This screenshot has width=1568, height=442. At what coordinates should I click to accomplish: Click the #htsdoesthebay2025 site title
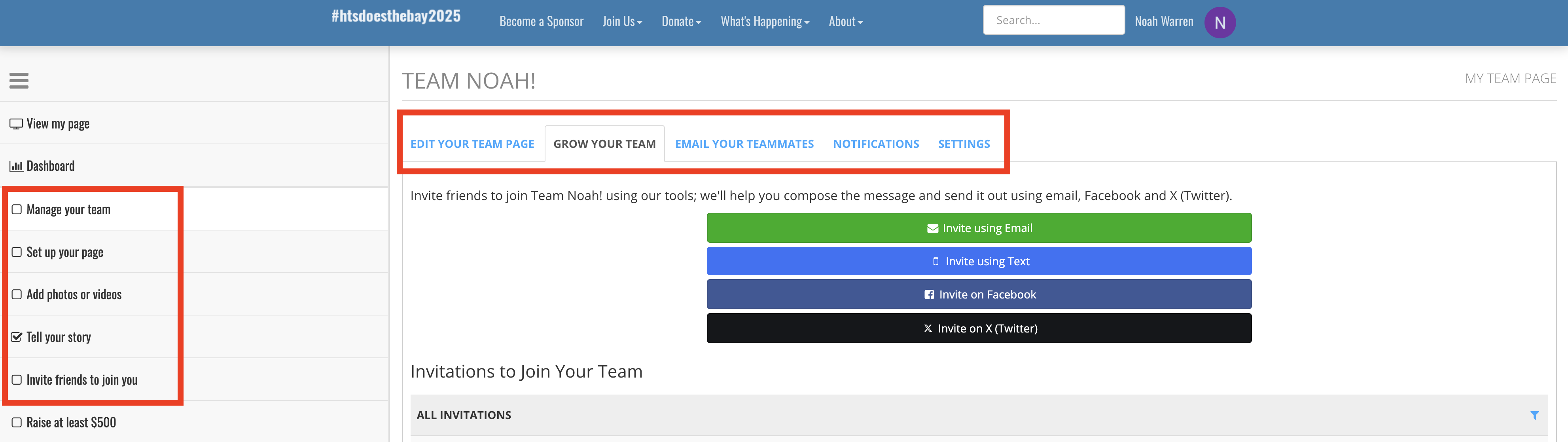396,16
